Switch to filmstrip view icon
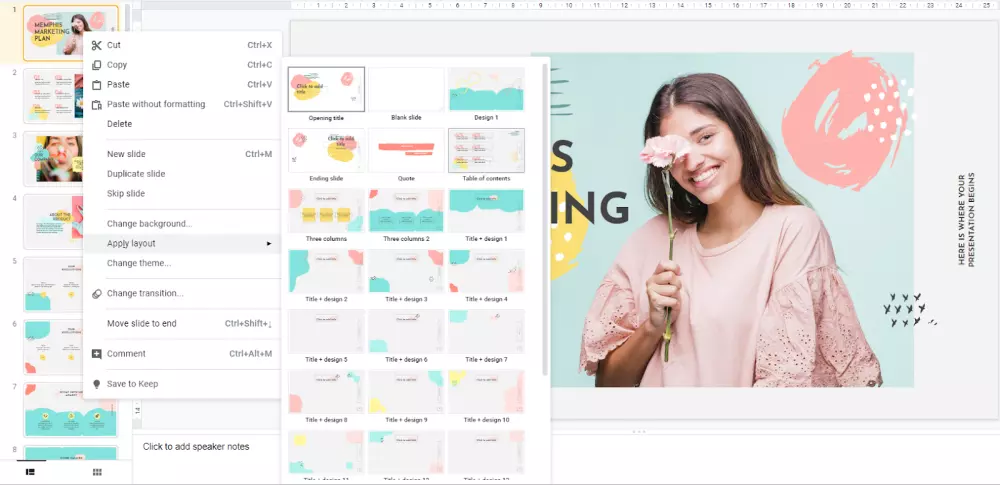Screen dimensions: 1000x486 pos(30,472)
